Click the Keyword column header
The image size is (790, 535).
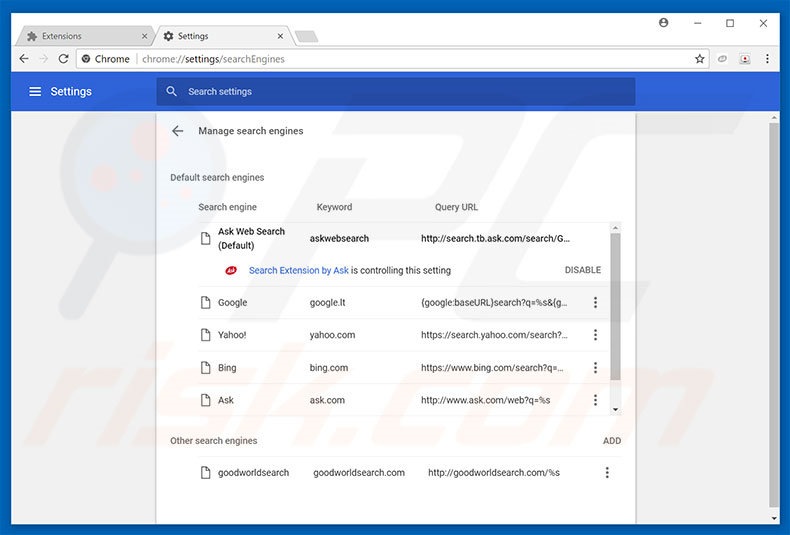334,207
